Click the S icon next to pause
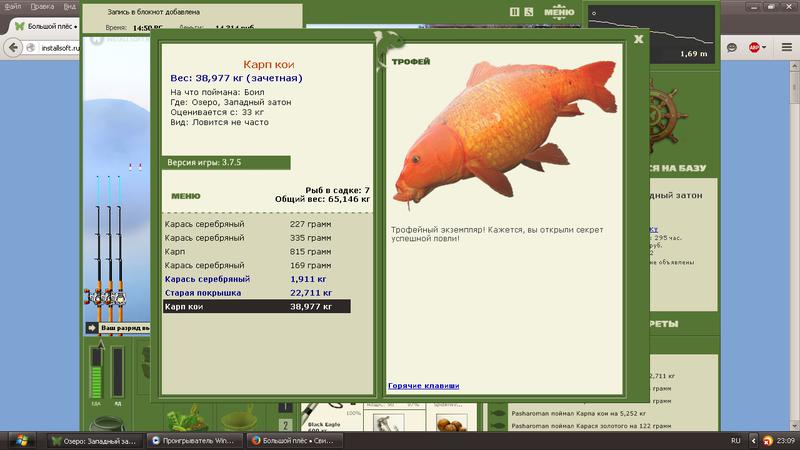The height and width of the screenshot is (450, 800). pos(529,12)
